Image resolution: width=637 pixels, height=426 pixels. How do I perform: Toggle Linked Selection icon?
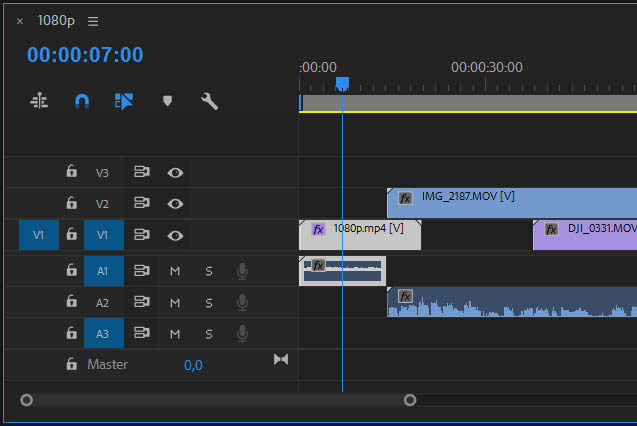point(124,101)
